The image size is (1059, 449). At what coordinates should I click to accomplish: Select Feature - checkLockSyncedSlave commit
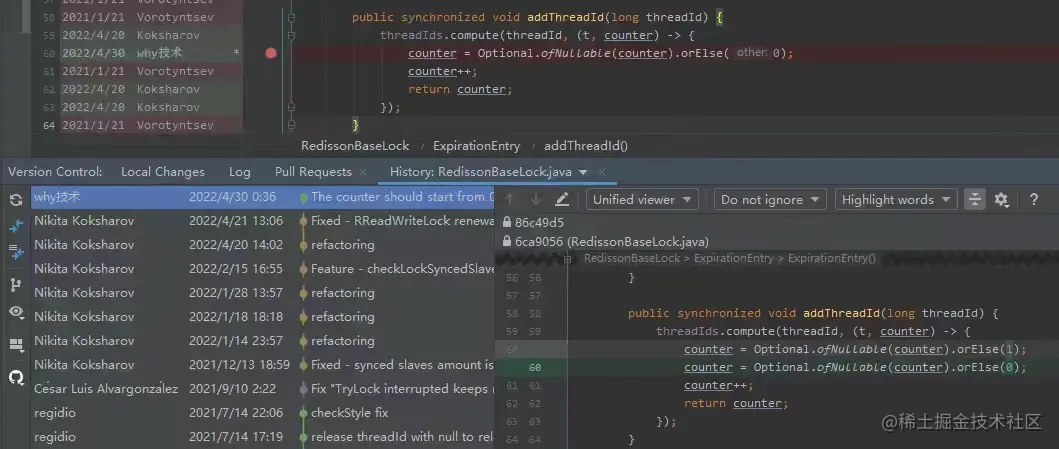263,269
